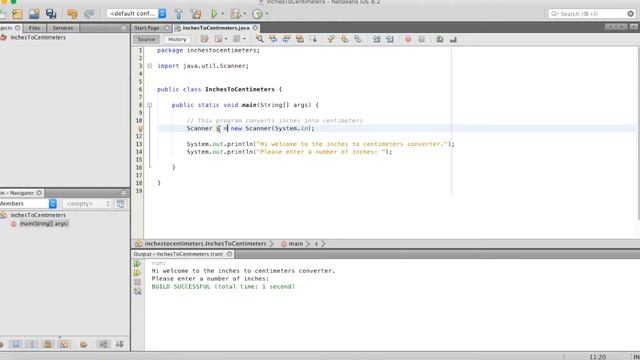
Task: Click Find Previous Occurrence icon
Action: tap(273, 39)
